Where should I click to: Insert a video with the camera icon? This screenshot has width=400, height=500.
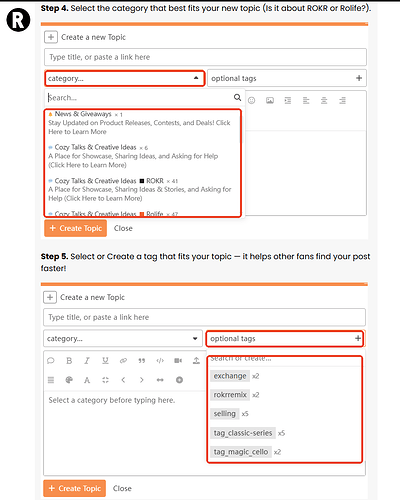(178, 361)
